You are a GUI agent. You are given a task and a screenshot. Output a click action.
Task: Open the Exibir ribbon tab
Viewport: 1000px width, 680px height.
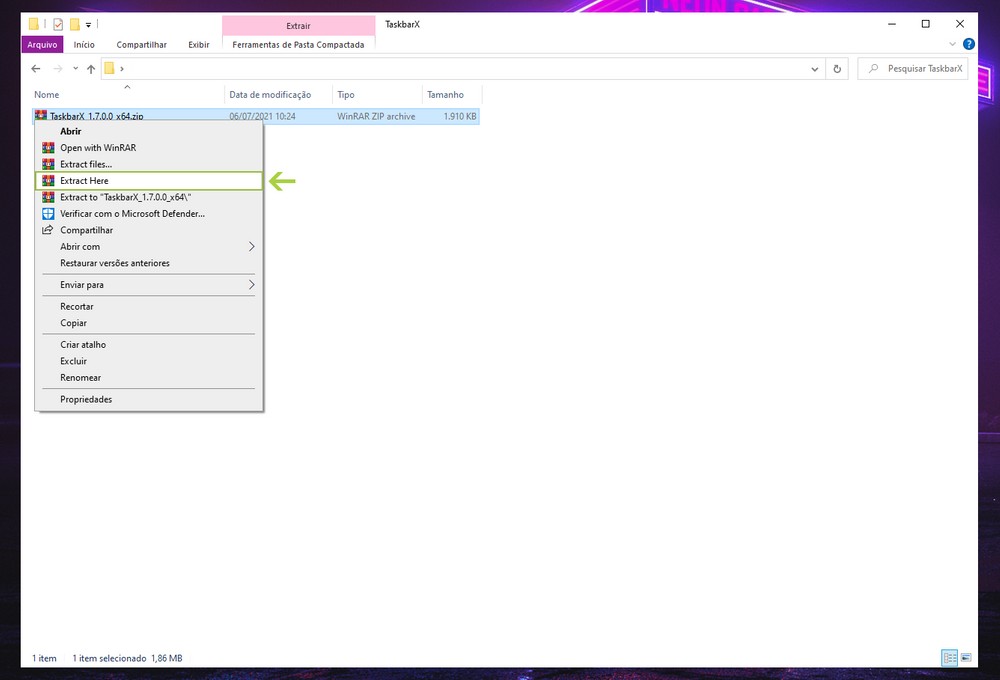pyautogui.click(x=198, y=44)
